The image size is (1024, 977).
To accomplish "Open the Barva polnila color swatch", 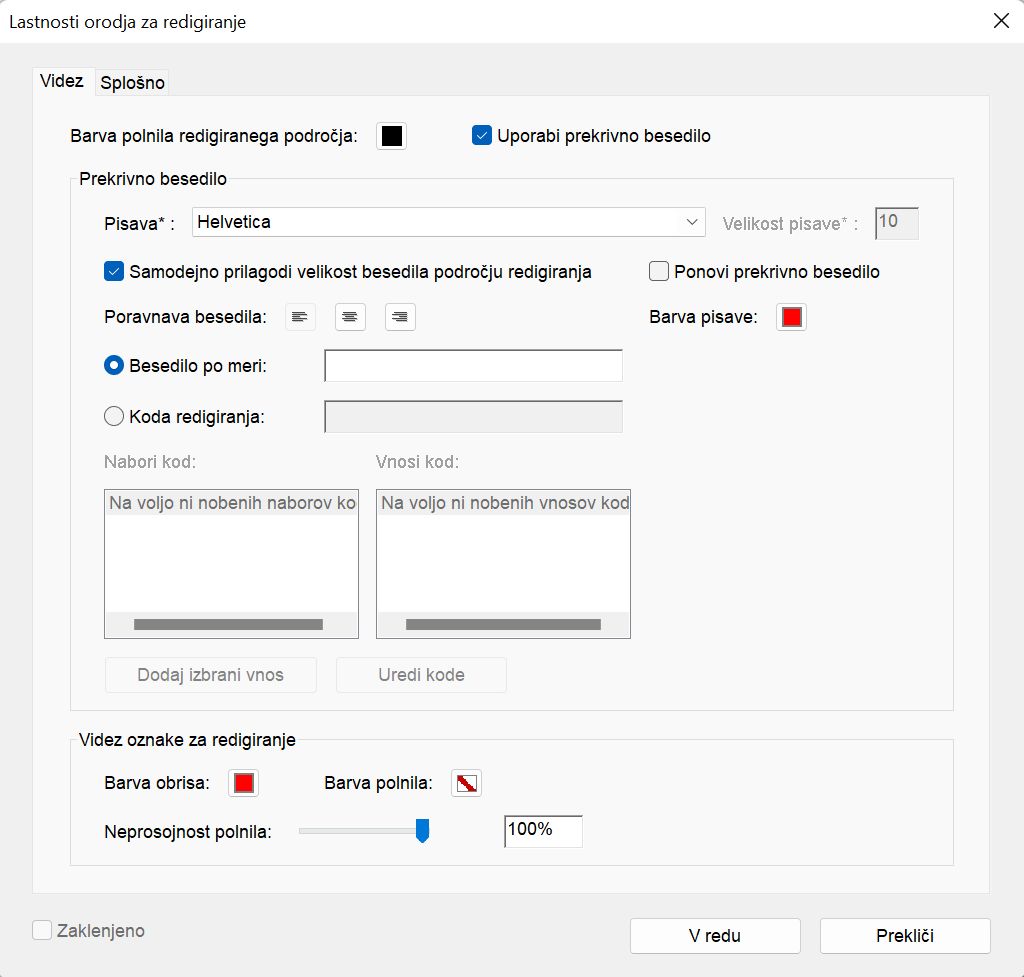I will [x=466, y=783].
